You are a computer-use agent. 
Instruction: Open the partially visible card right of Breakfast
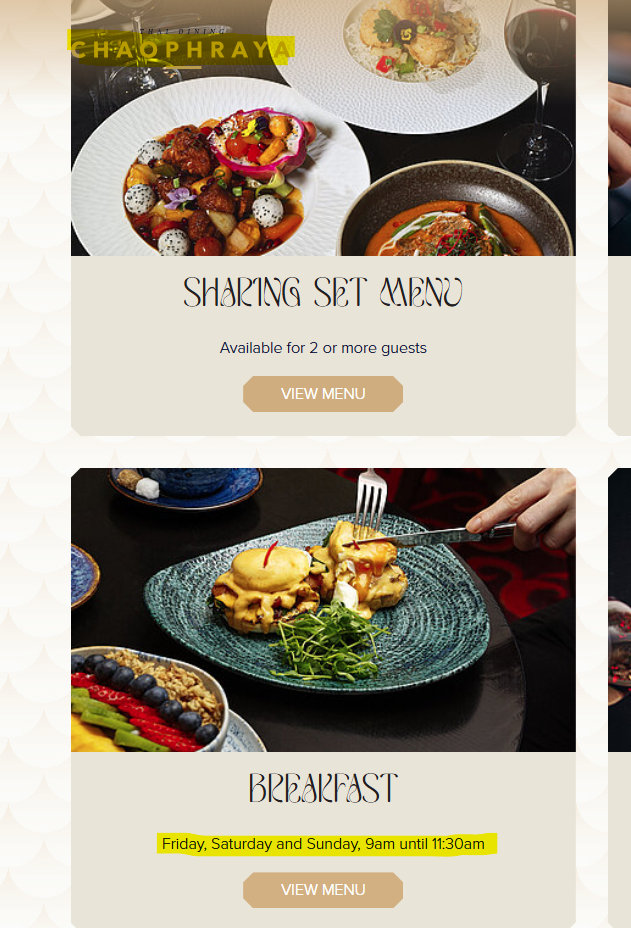tap(619, 698)
